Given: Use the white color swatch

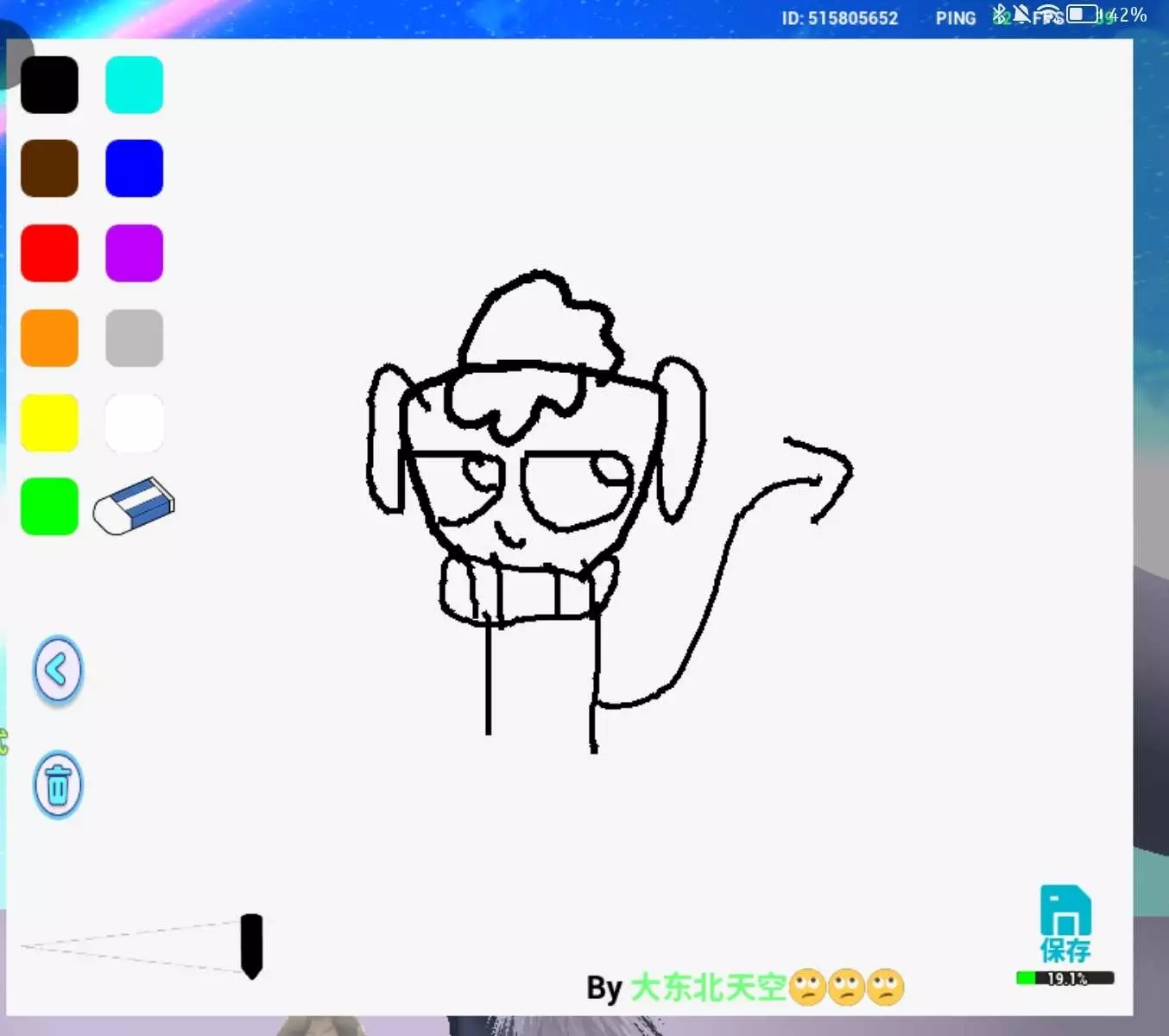Looking at the screenshot, I should click(x=134, y=422).
